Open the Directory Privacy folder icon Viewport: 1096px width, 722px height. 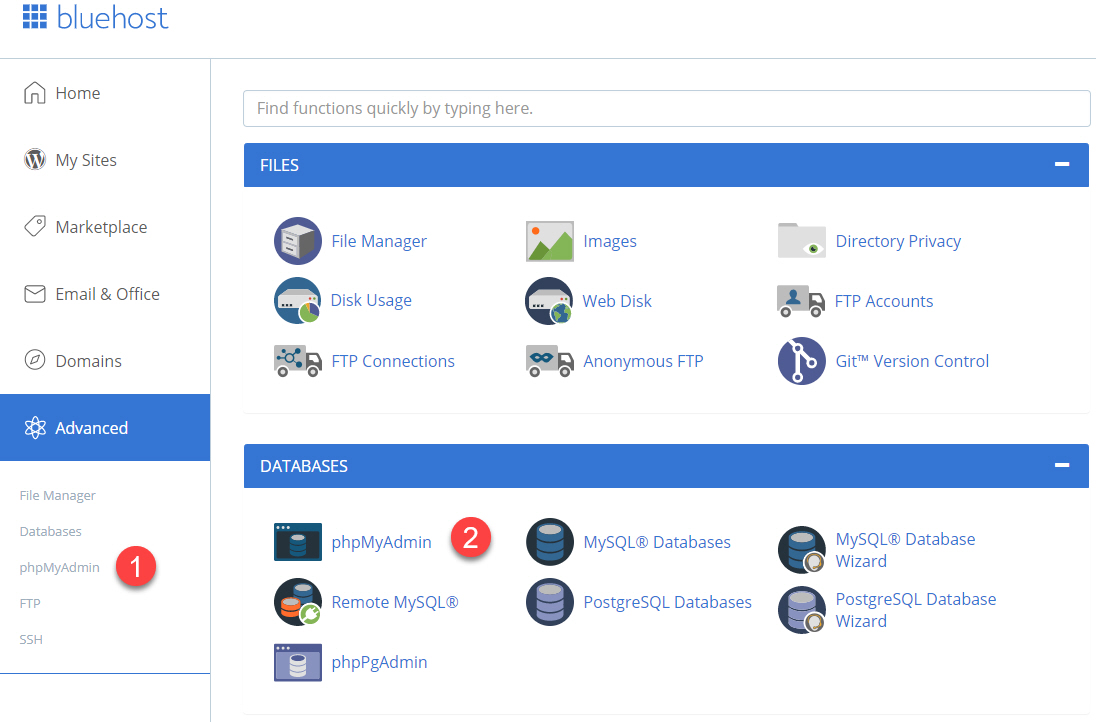point(802,241)
